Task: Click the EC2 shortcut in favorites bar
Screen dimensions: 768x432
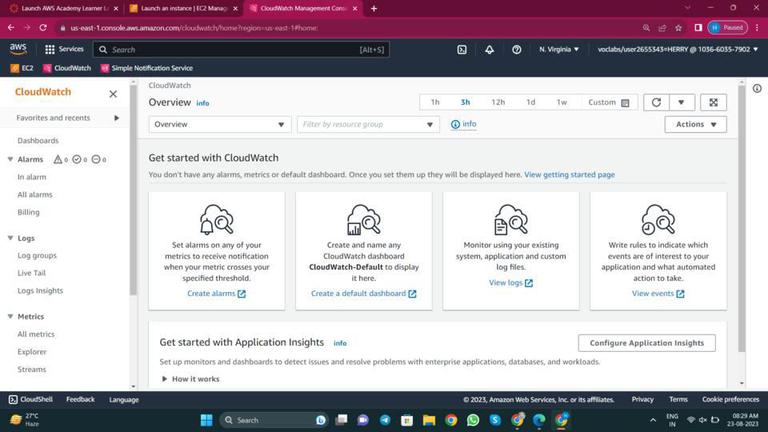Action: (22, 68)
